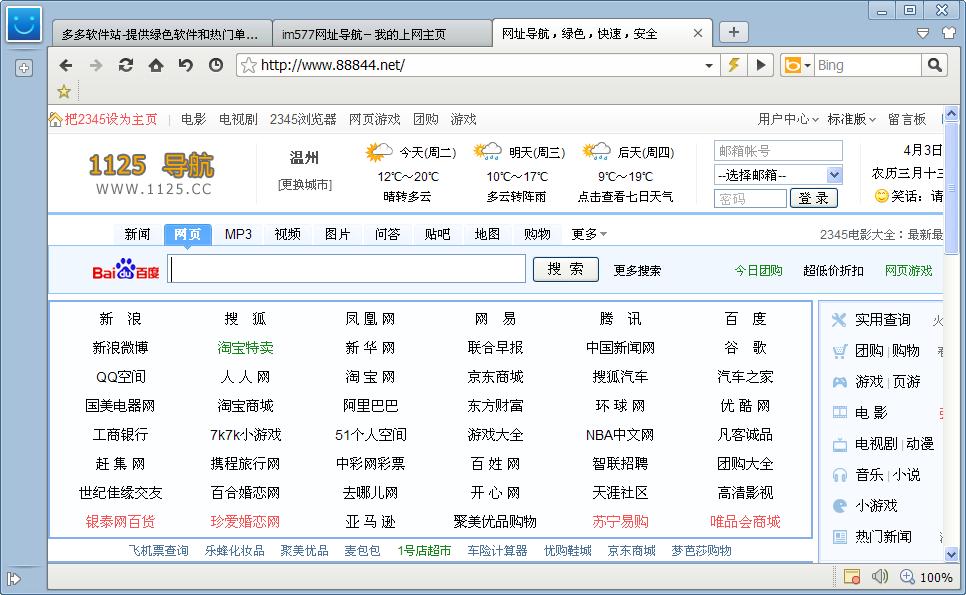Select the 视频 search tab
This screenshot has width=966, height=595.
click(x=288, y=234)
